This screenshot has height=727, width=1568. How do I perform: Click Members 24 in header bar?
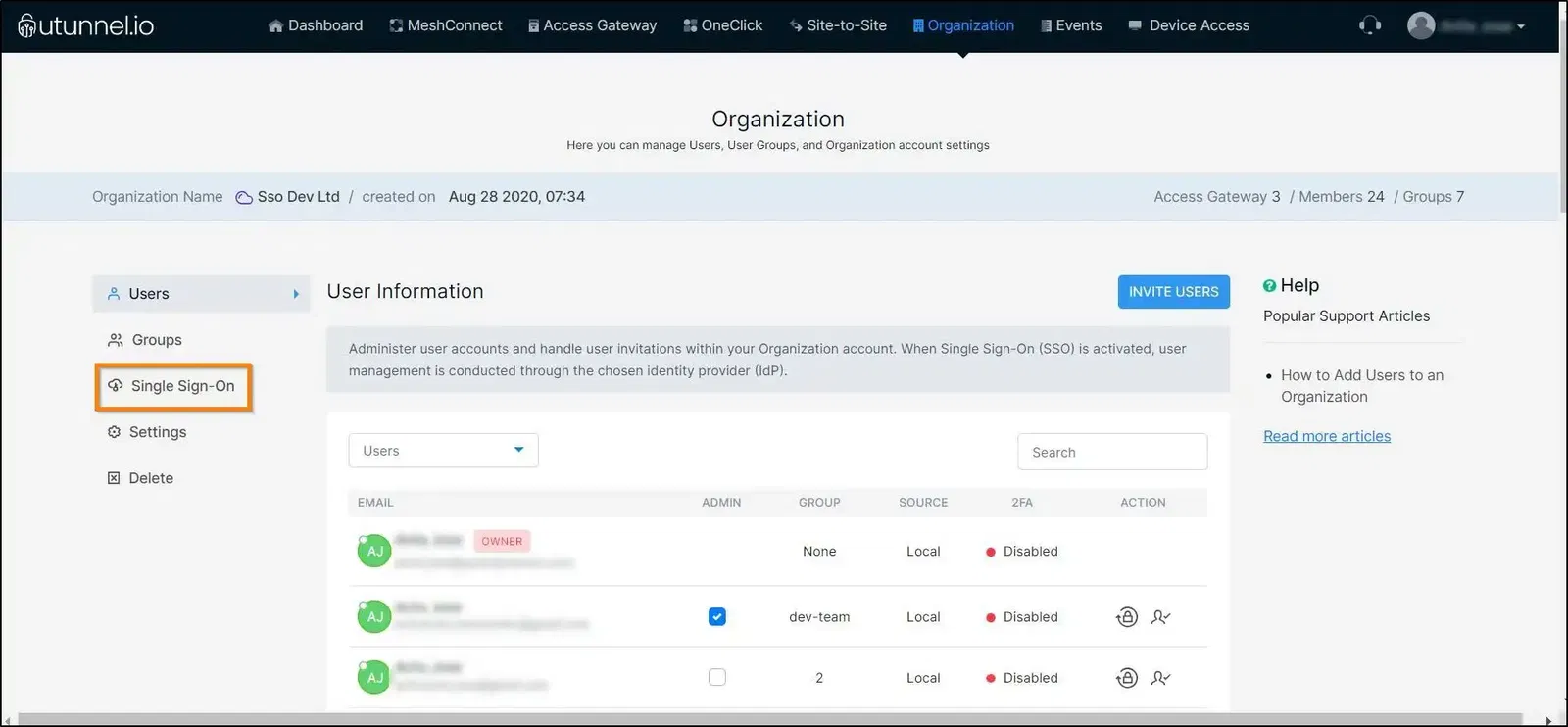click(1342, 197)
